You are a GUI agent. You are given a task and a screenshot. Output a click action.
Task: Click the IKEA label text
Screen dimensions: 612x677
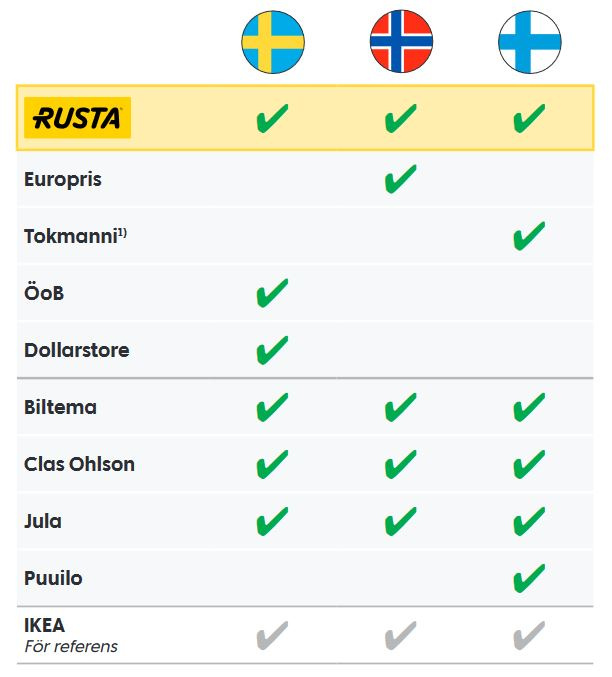45,625
